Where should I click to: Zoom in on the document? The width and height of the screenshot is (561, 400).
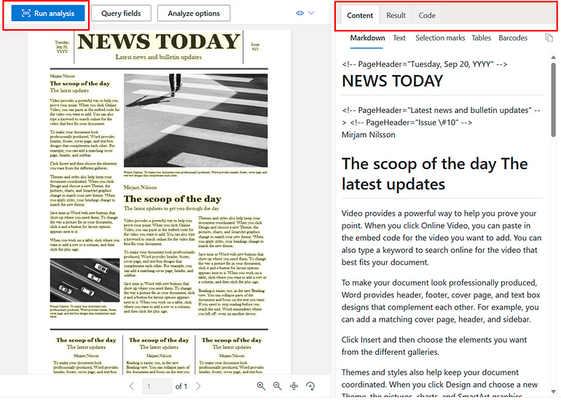pyautogui.click(x=261, y=386)
